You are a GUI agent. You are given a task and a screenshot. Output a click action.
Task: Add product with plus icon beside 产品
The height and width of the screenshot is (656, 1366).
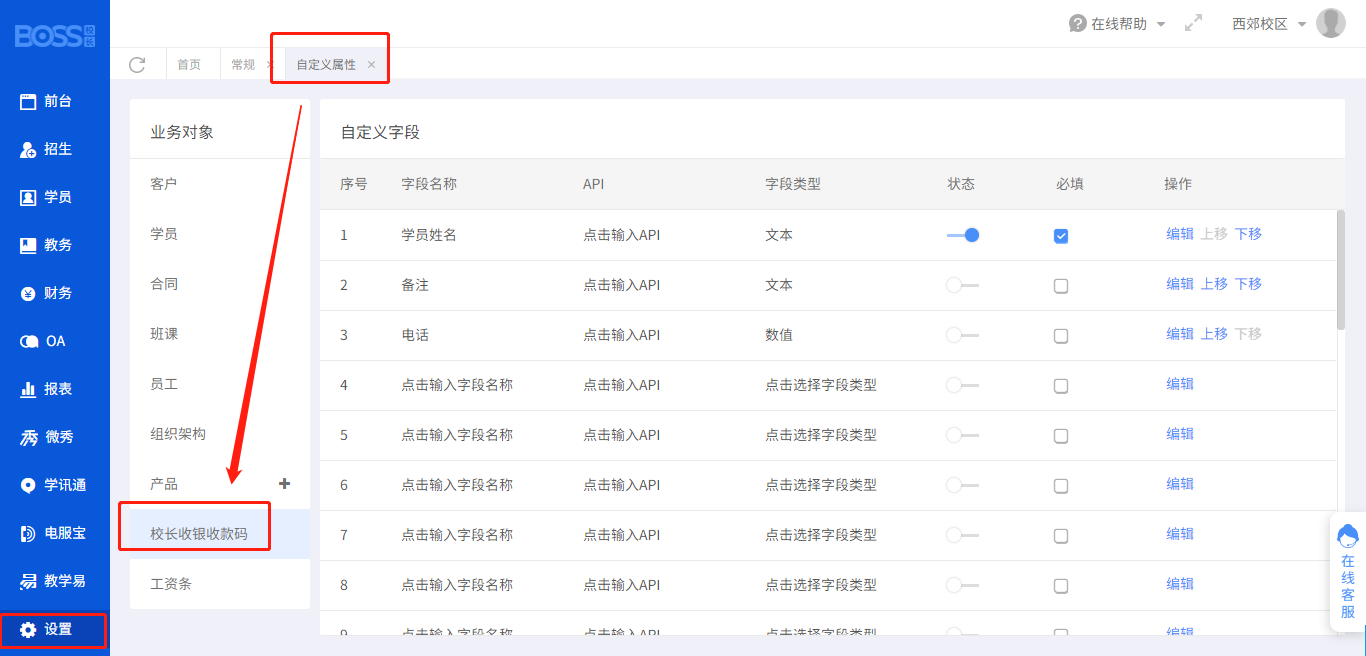coord(284,484)
